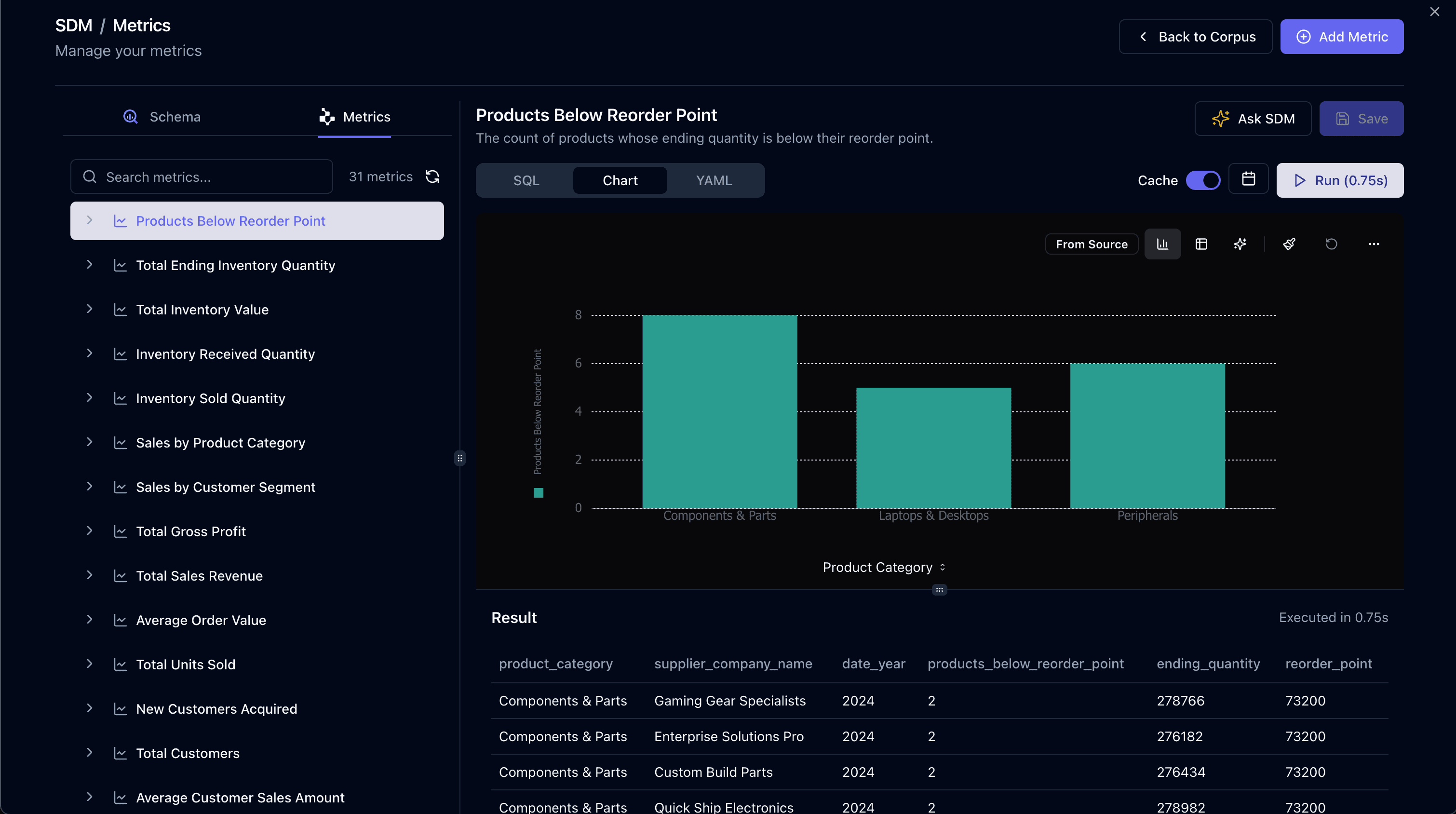
Task: Click the AI sparkle icon above the chart
Action: click(1240, 244)
